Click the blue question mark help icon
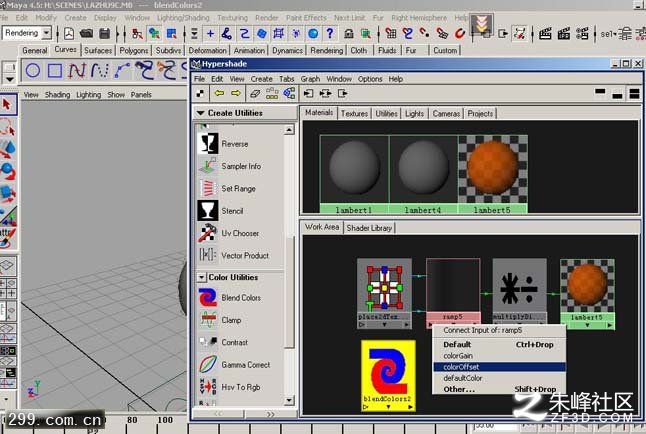646x434 pixels. coord(330,33)
